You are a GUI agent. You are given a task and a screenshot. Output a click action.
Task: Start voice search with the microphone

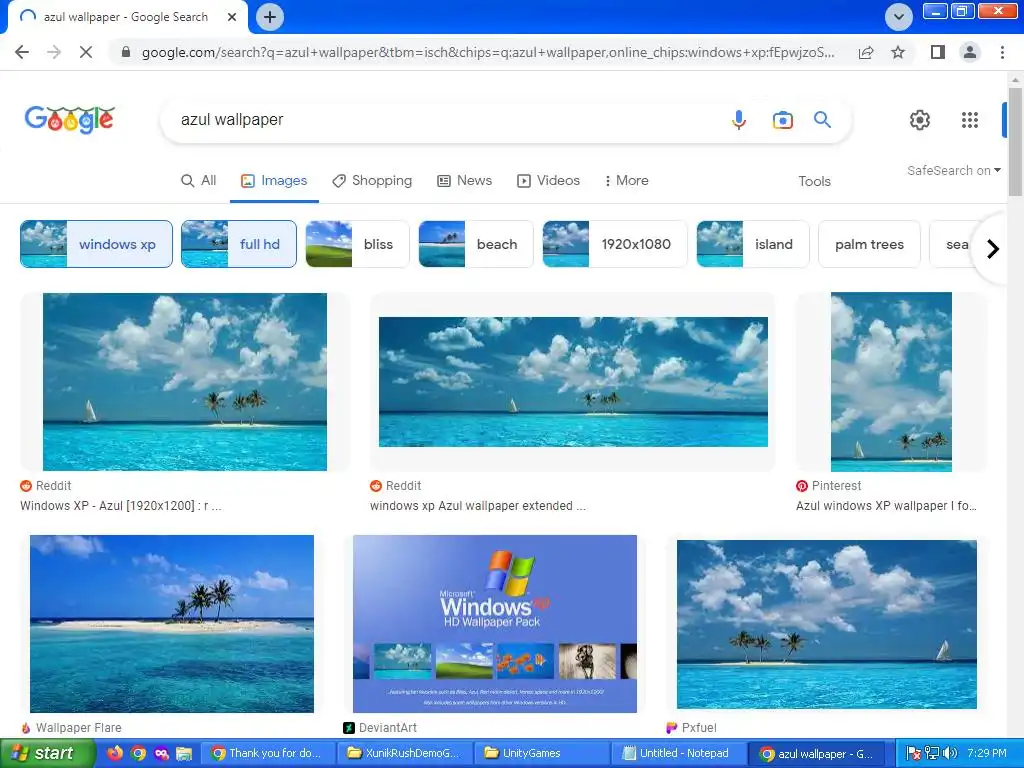pos(739,120)
